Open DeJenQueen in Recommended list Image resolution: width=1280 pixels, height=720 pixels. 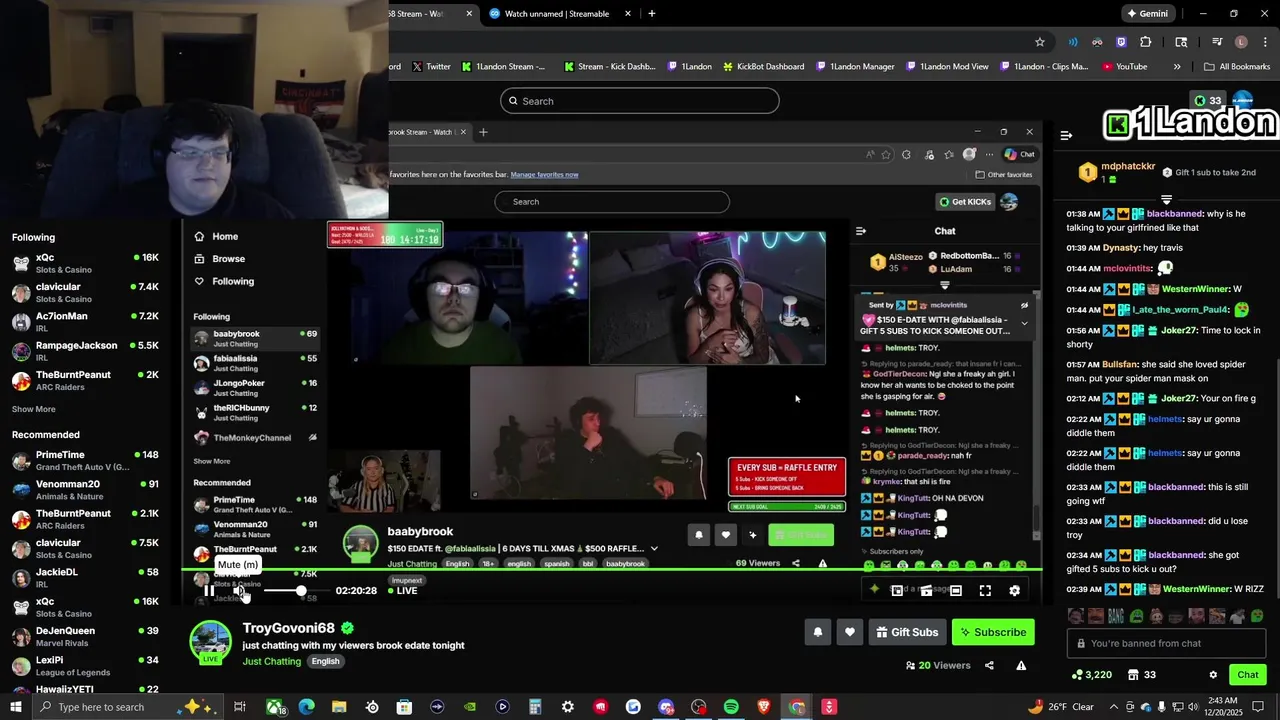pyautogui.click(x=85, y=636)
